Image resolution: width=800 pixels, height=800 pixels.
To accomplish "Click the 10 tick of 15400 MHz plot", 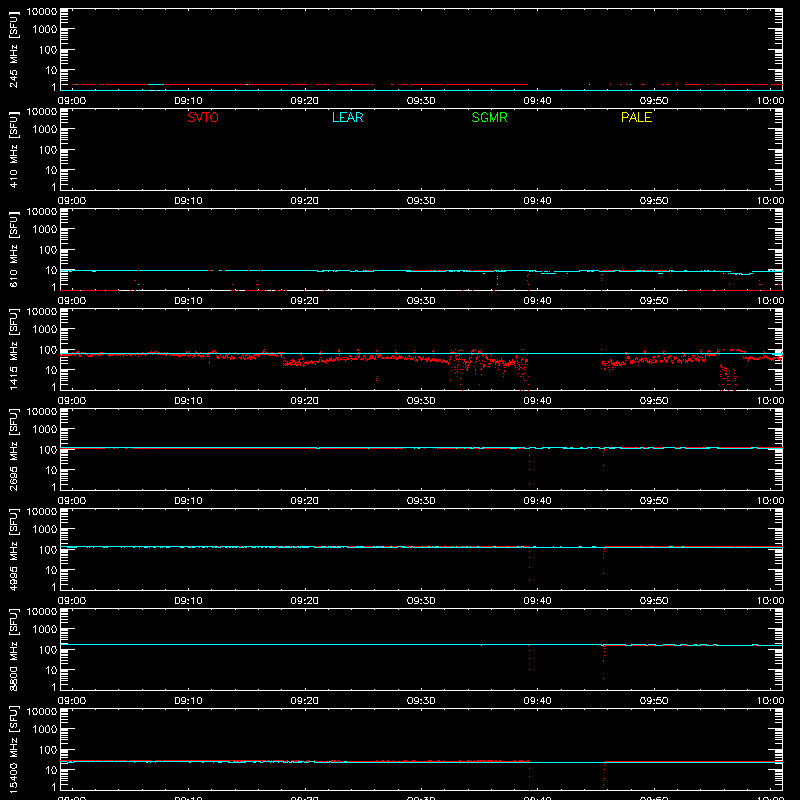I will [51, 770].
